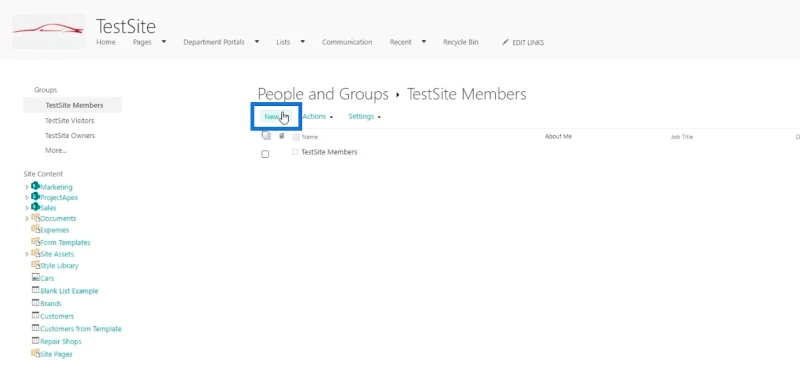Sort by the Name column header
800x373 pixels.
tap(310, 137)
